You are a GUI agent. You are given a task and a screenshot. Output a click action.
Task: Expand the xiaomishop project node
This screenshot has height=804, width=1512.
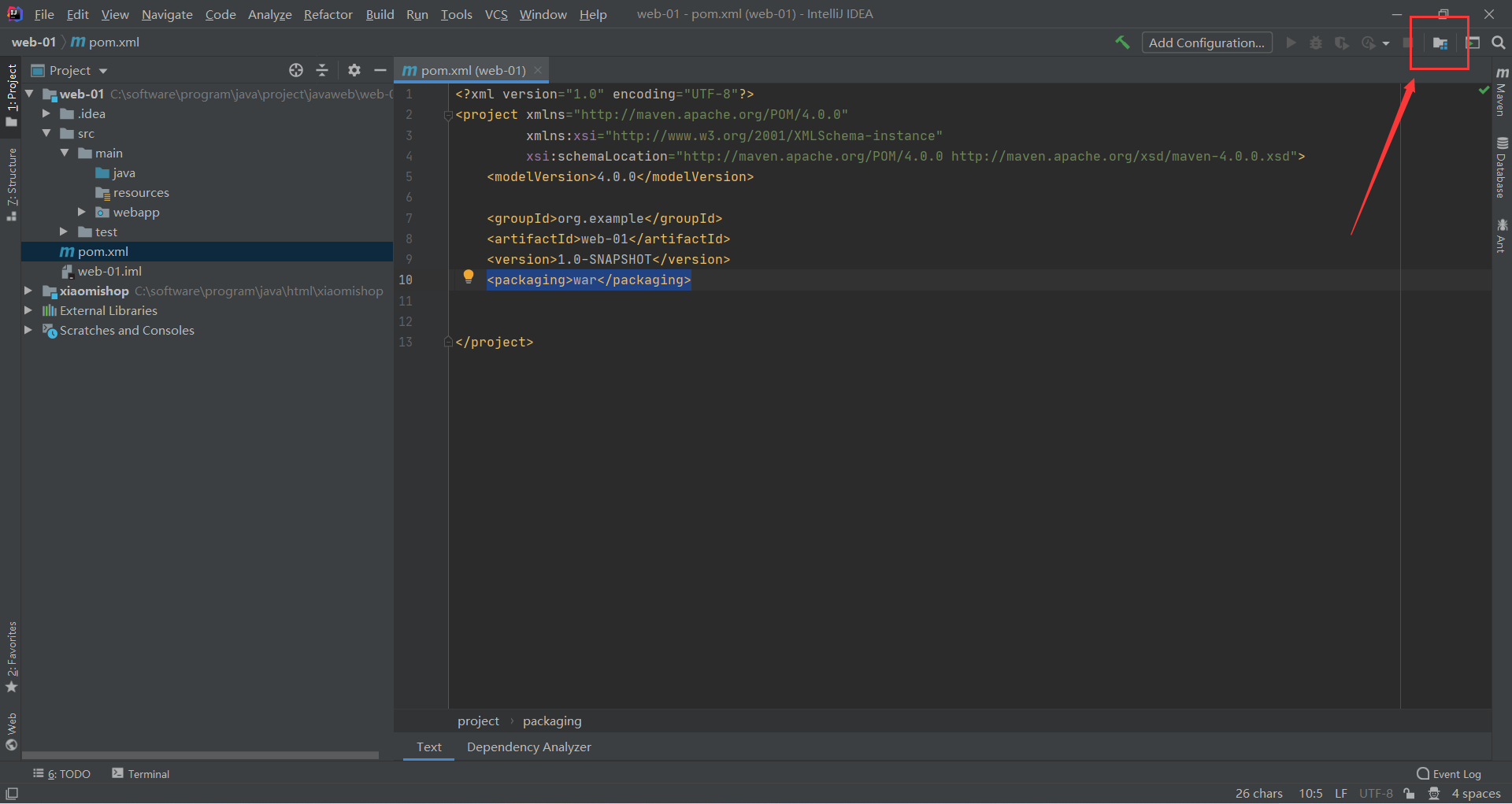tap(28, 291)
